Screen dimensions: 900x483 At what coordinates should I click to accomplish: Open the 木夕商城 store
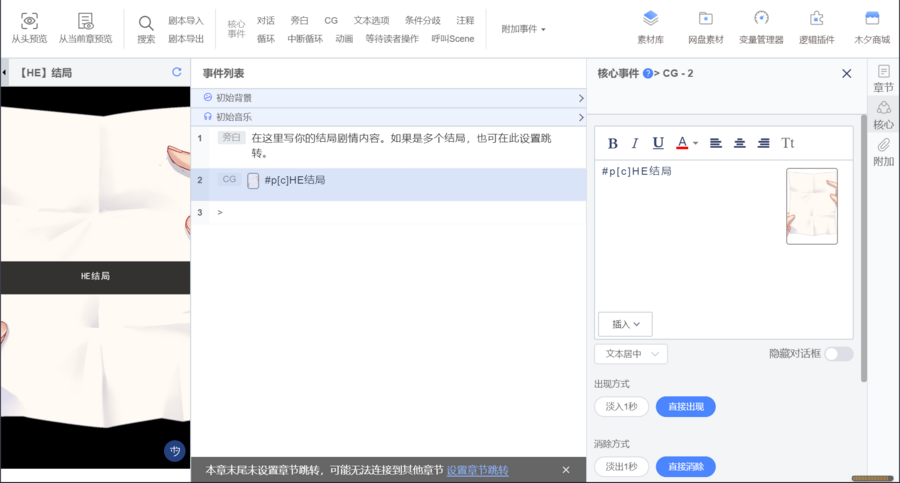(x=872, y=19)
